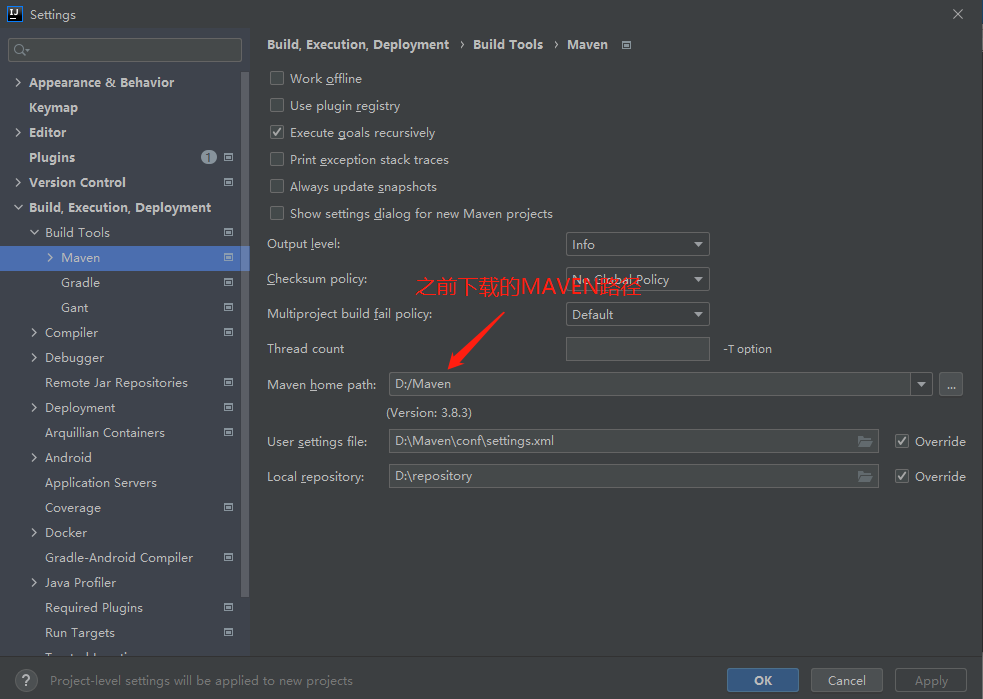Viewport: 983px width, 699px height.
Task: Click the search magnifier icon
Action: coord(21,50)
